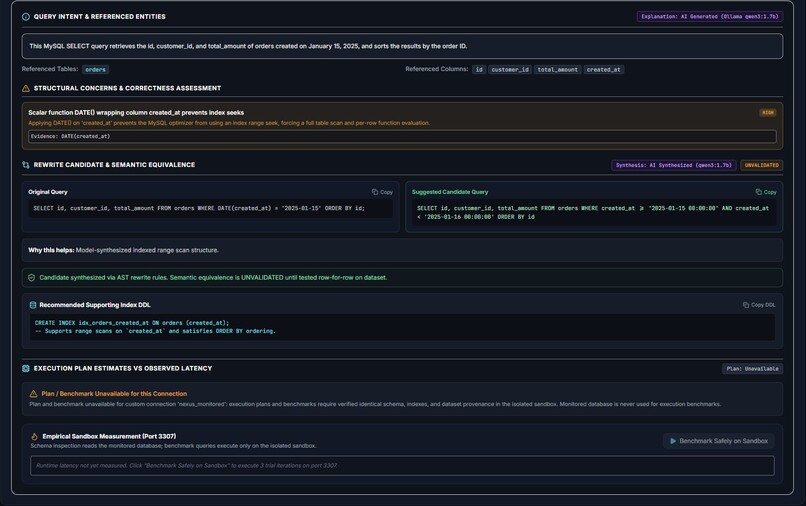806x506 pixels.
Task: Click the shield icon in the unvalidated candidate notice
Action: (x=31, y=278)
